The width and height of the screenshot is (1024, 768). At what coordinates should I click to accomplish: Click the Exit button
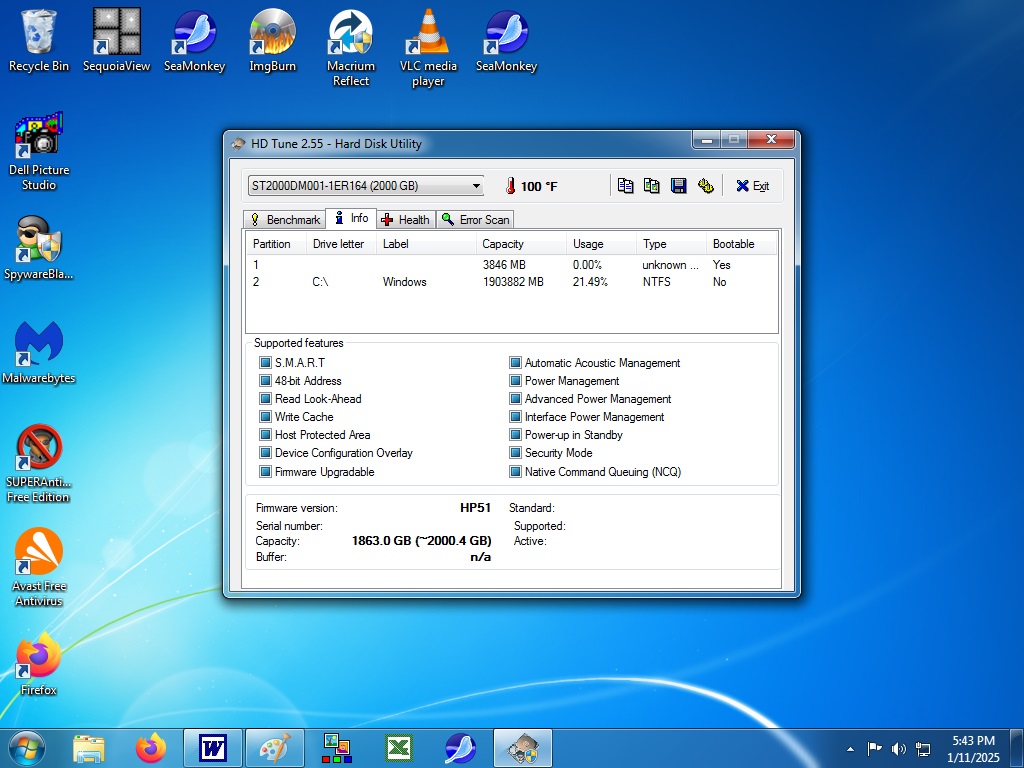point(752,186)
